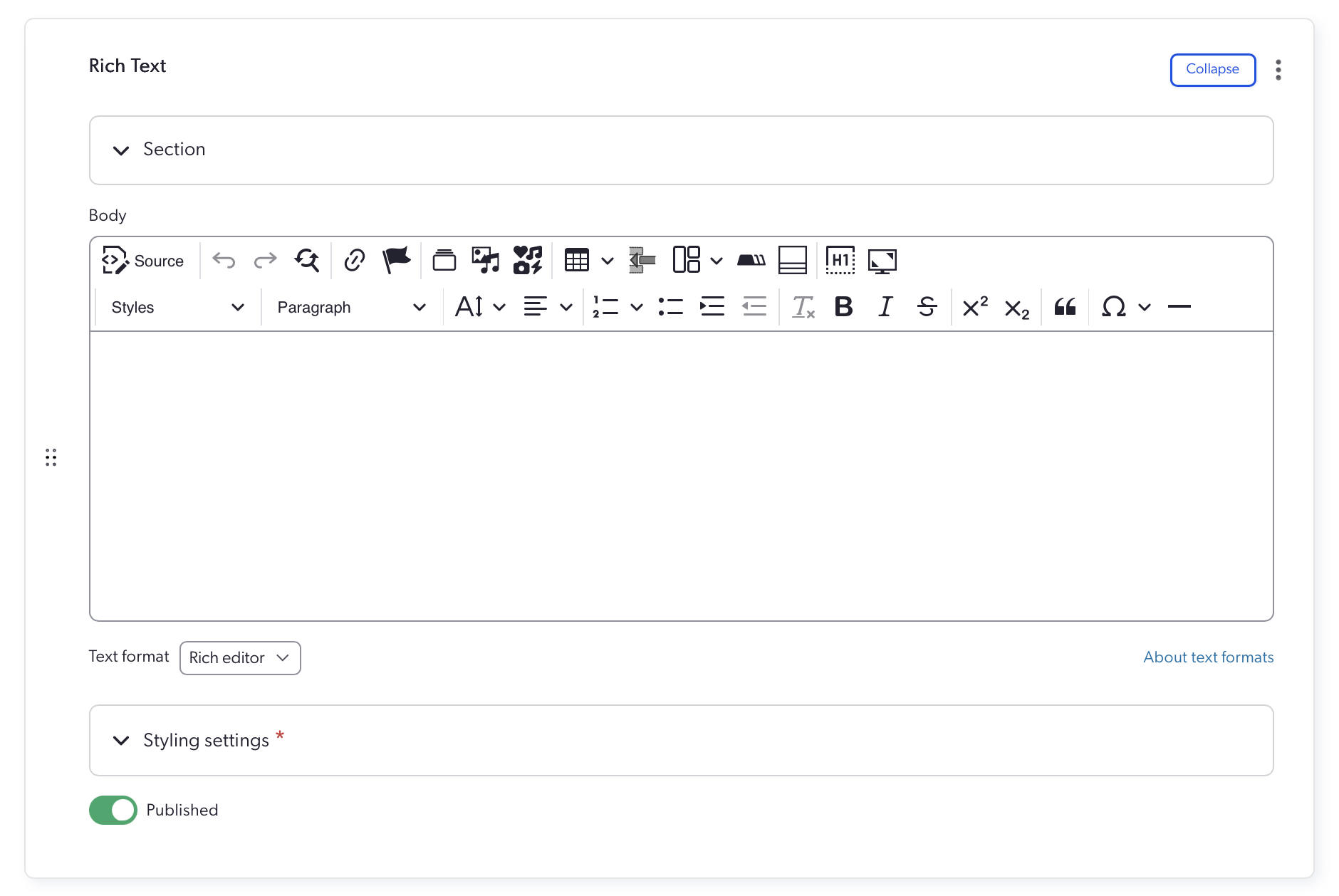The image size is (1339, 896).
Task: Increase indent of paragraph
Action: coord(712,308)
